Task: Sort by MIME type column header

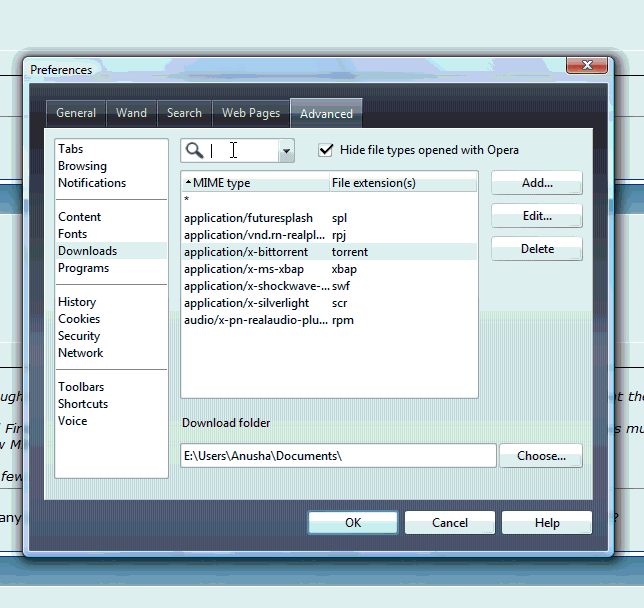Action: tap(255, 183)
